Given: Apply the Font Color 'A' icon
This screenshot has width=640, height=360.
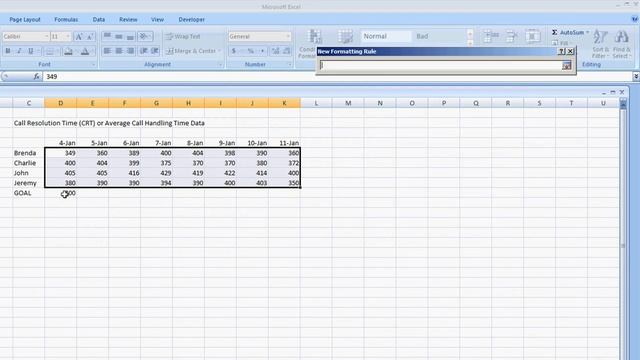Looking at the screenshot, I should pyautogui.click(x=85, y=51).
